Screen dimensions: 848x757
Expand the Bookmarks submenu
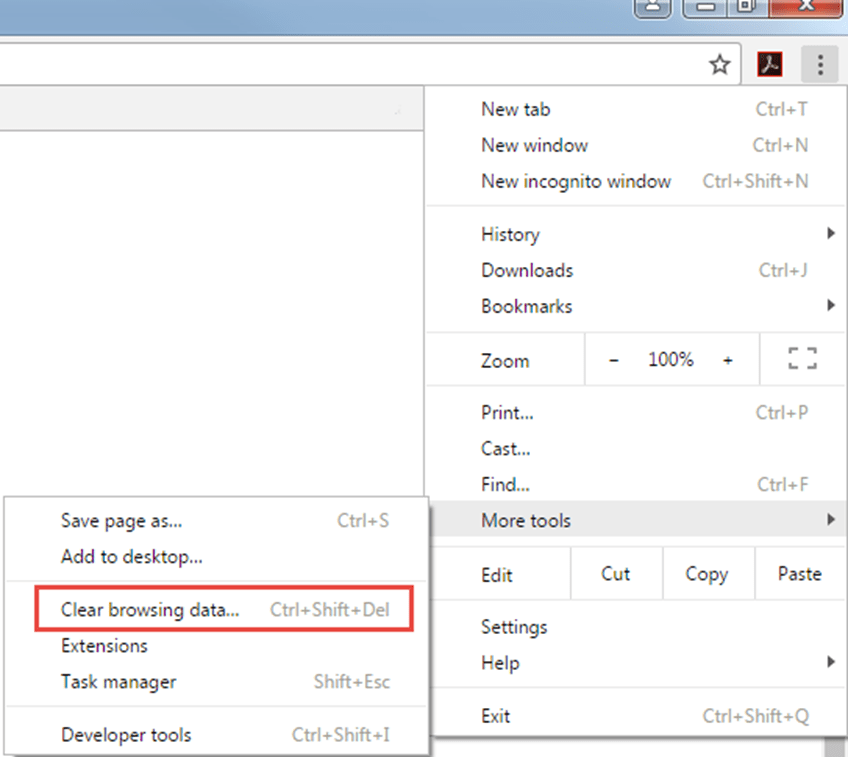coord(637,306)
